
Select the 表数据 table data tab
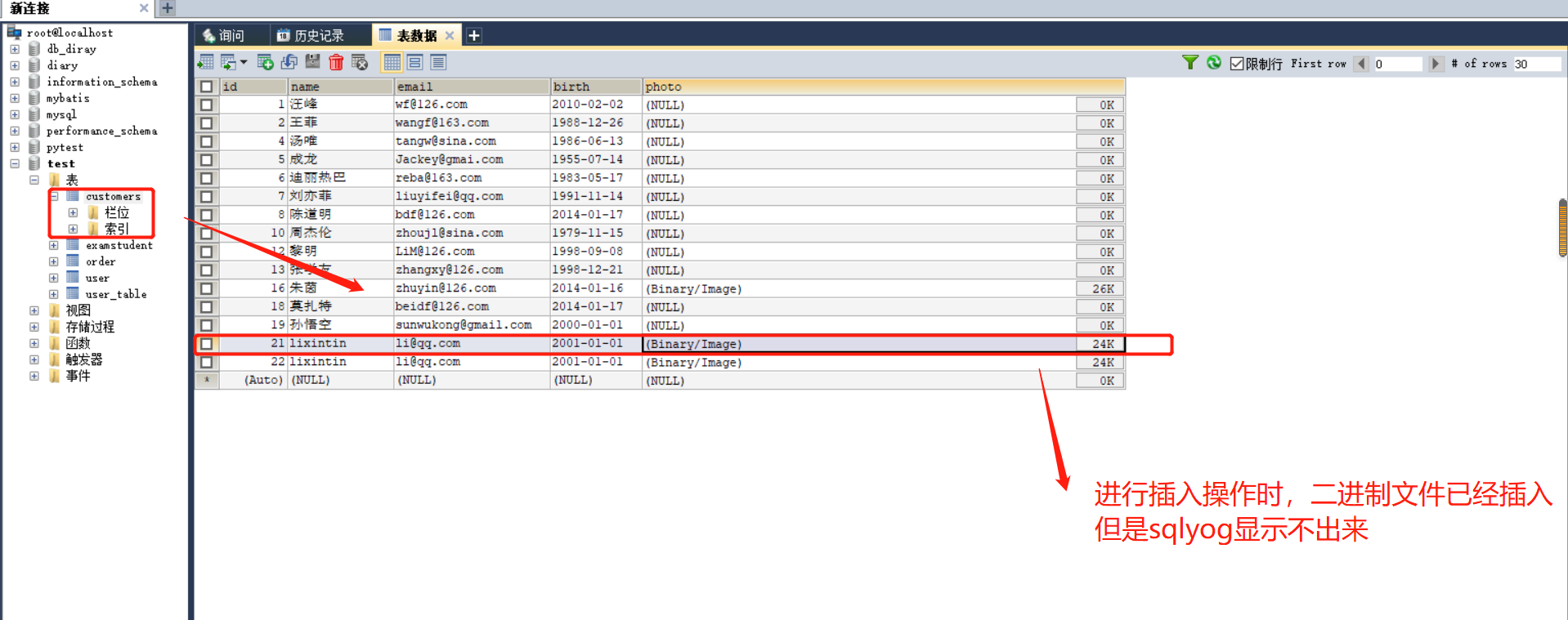416,36
